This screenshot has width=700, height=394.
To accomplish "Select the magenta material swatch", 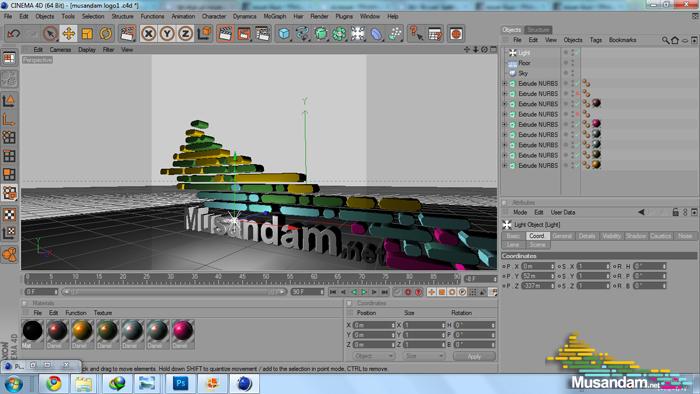I will [x=183, y=331].
